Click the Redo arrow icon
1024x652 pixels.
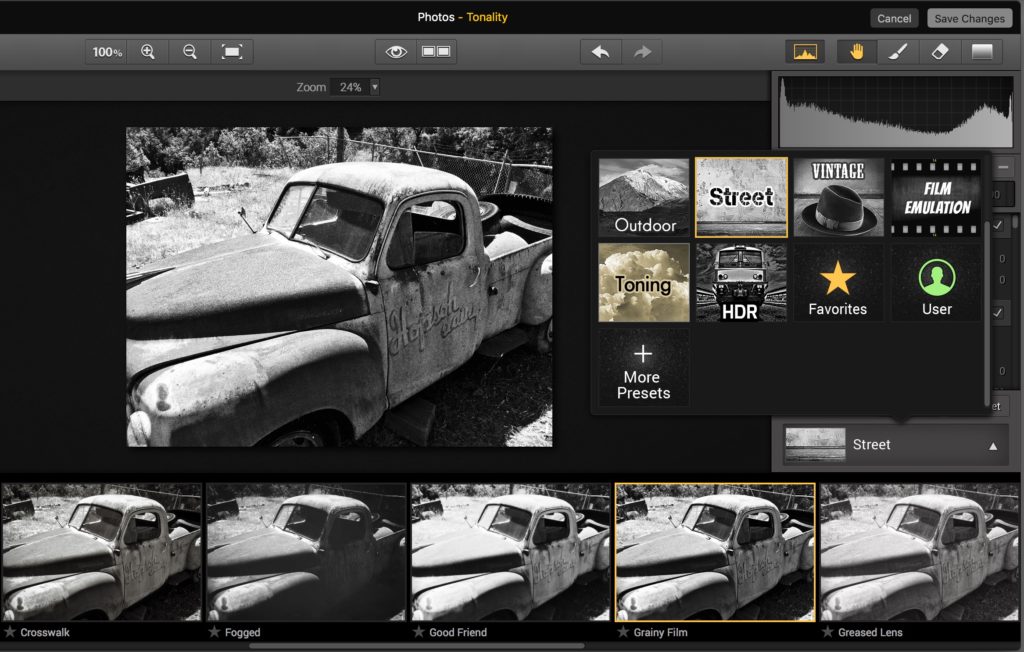pyautogui.click(x=639, y=51)
